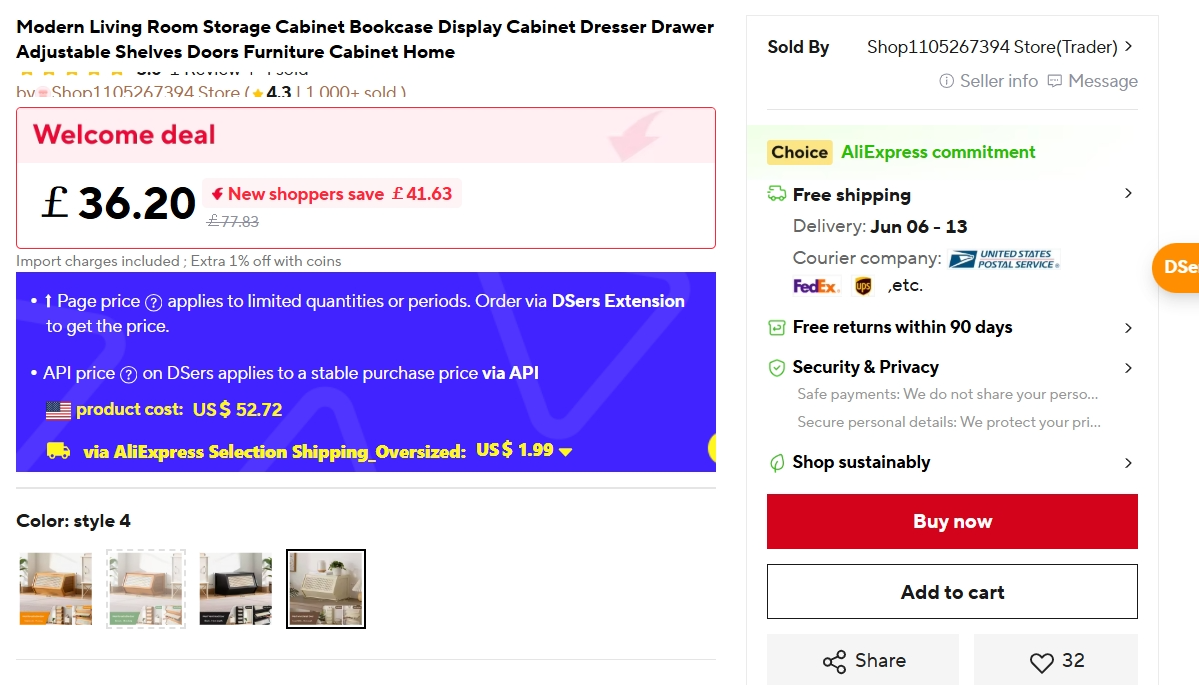Viewport: 1199px width, 685px height.
Task: Click the Shop sustainably leaf icon
Action: 777,463
